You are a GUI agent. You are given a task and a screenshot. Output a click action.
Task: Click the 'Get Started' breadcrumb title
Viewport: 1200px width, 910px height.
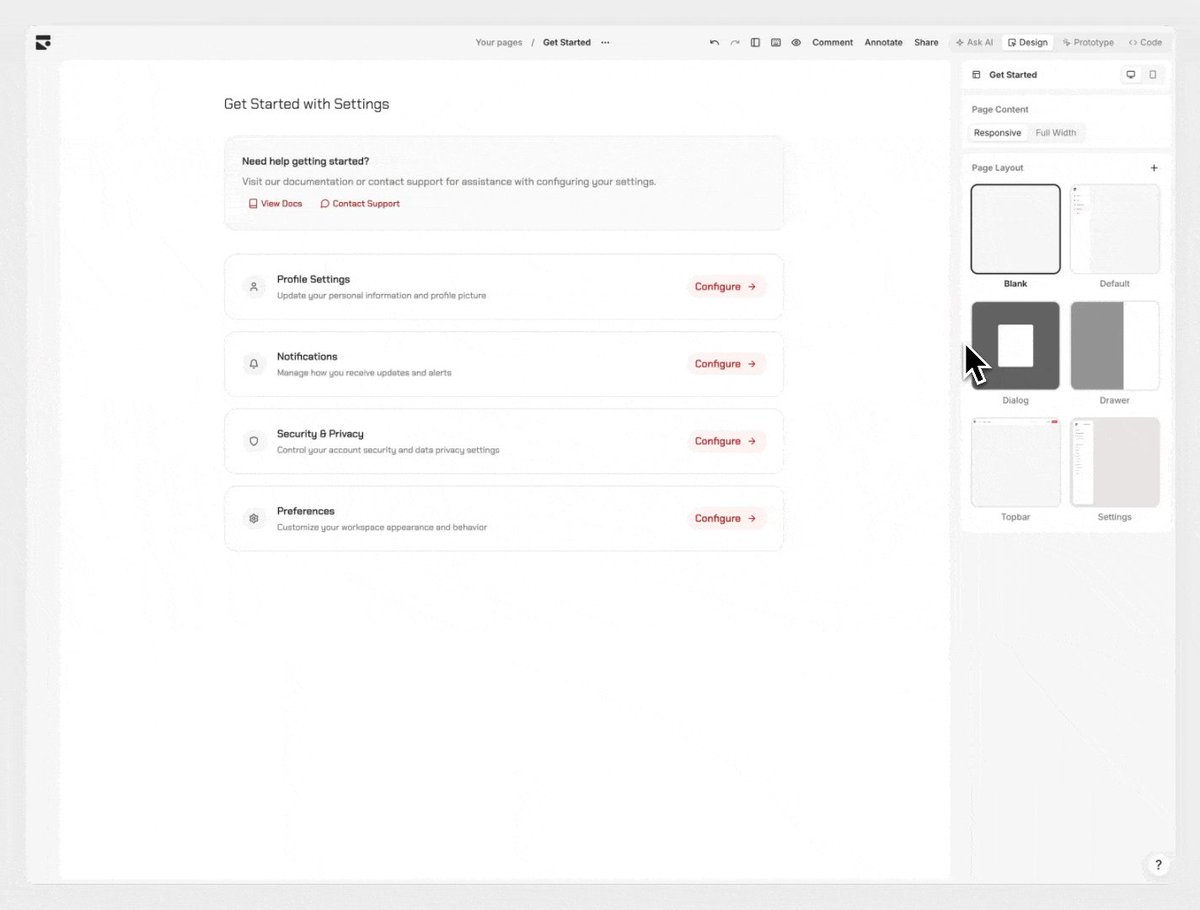(x=567, y=43)
